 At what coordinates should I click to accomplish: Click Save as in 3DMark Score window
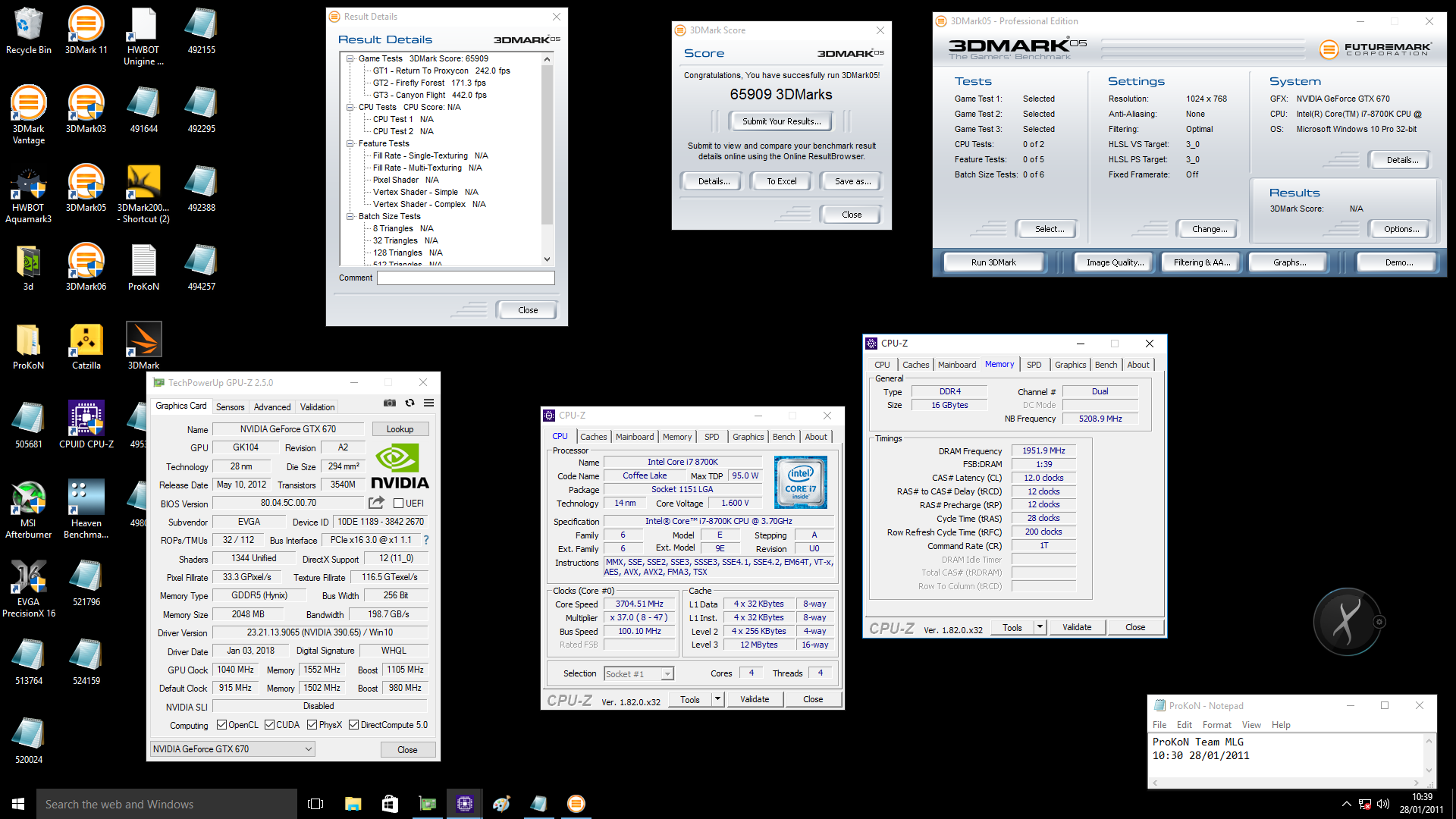(852, 181)
